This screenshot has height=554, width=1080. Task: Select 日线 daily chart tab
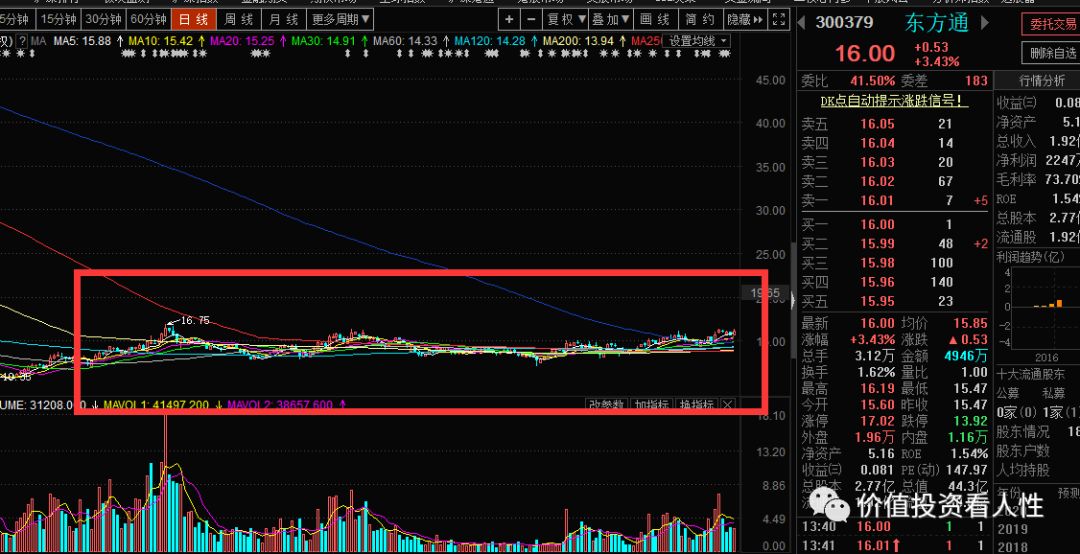[194, 19]
